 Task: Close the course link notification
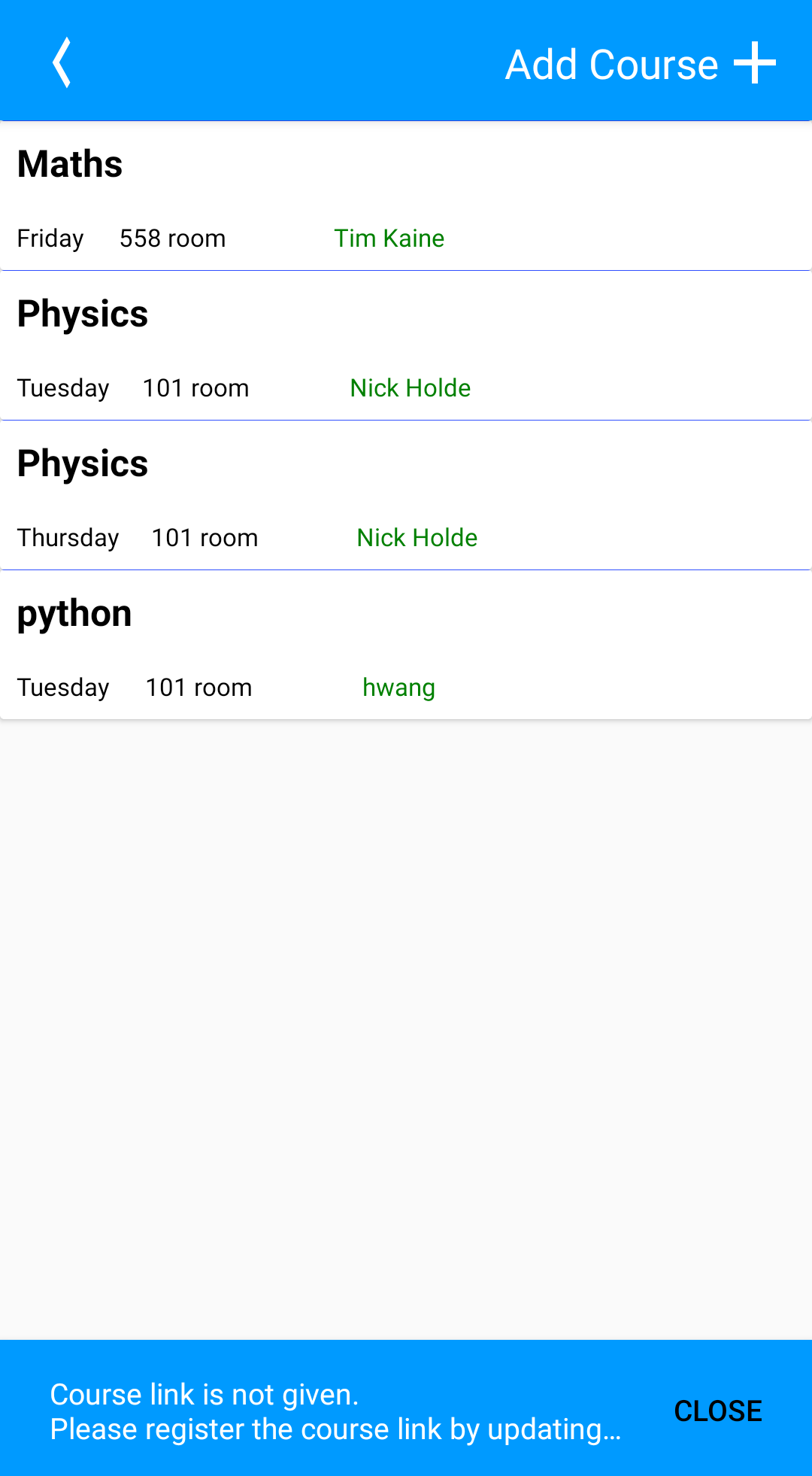pos(718,1411)
